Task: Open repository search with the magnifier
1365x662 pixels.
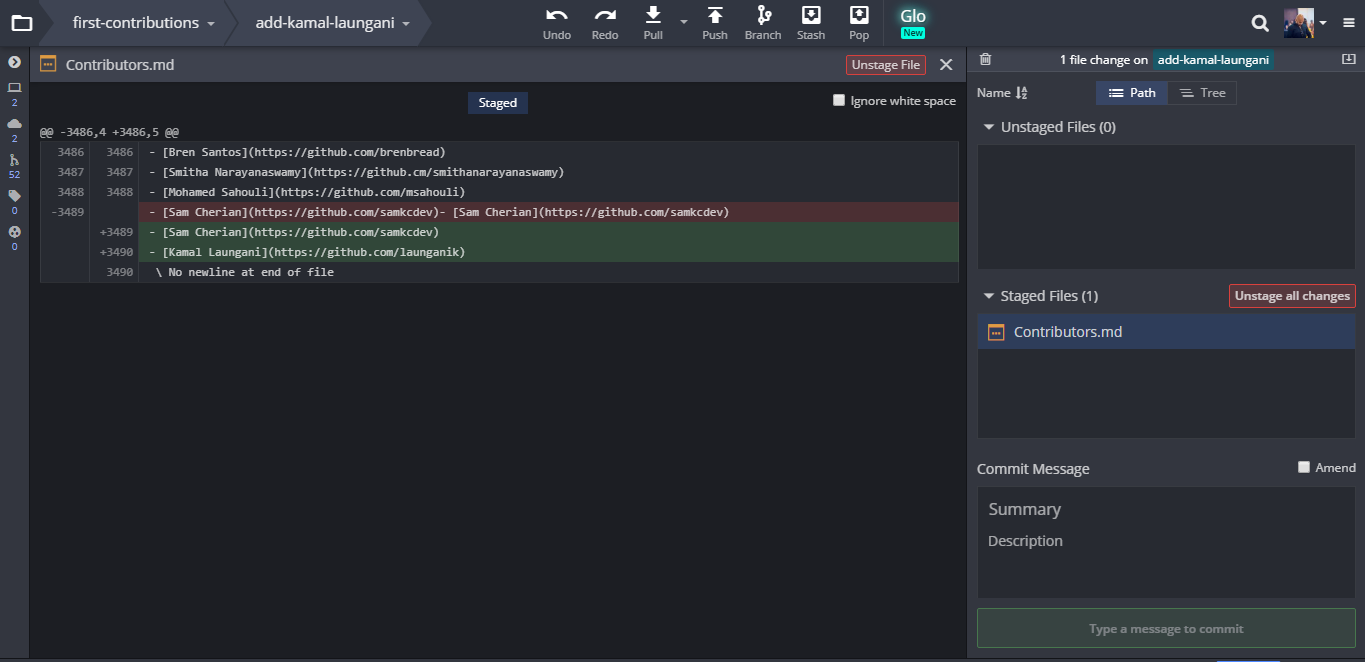Action: pos(1258,21)
